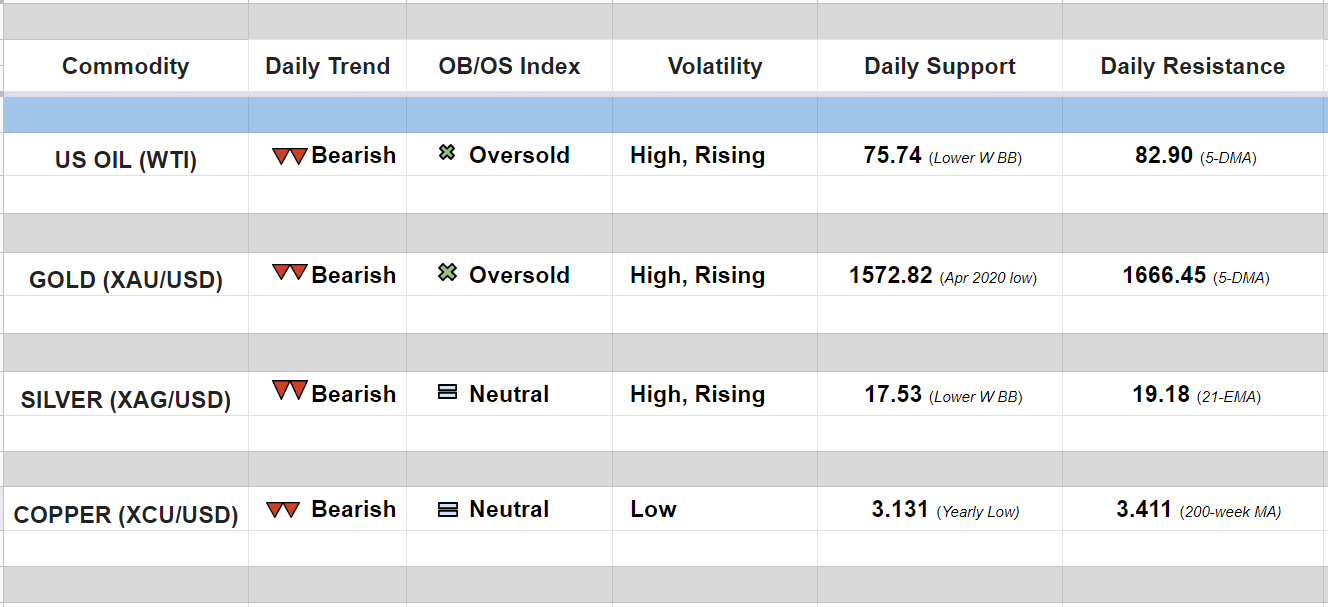Select the US OIL (WTI) cell

pyautogui.click(x=126, y=158)
